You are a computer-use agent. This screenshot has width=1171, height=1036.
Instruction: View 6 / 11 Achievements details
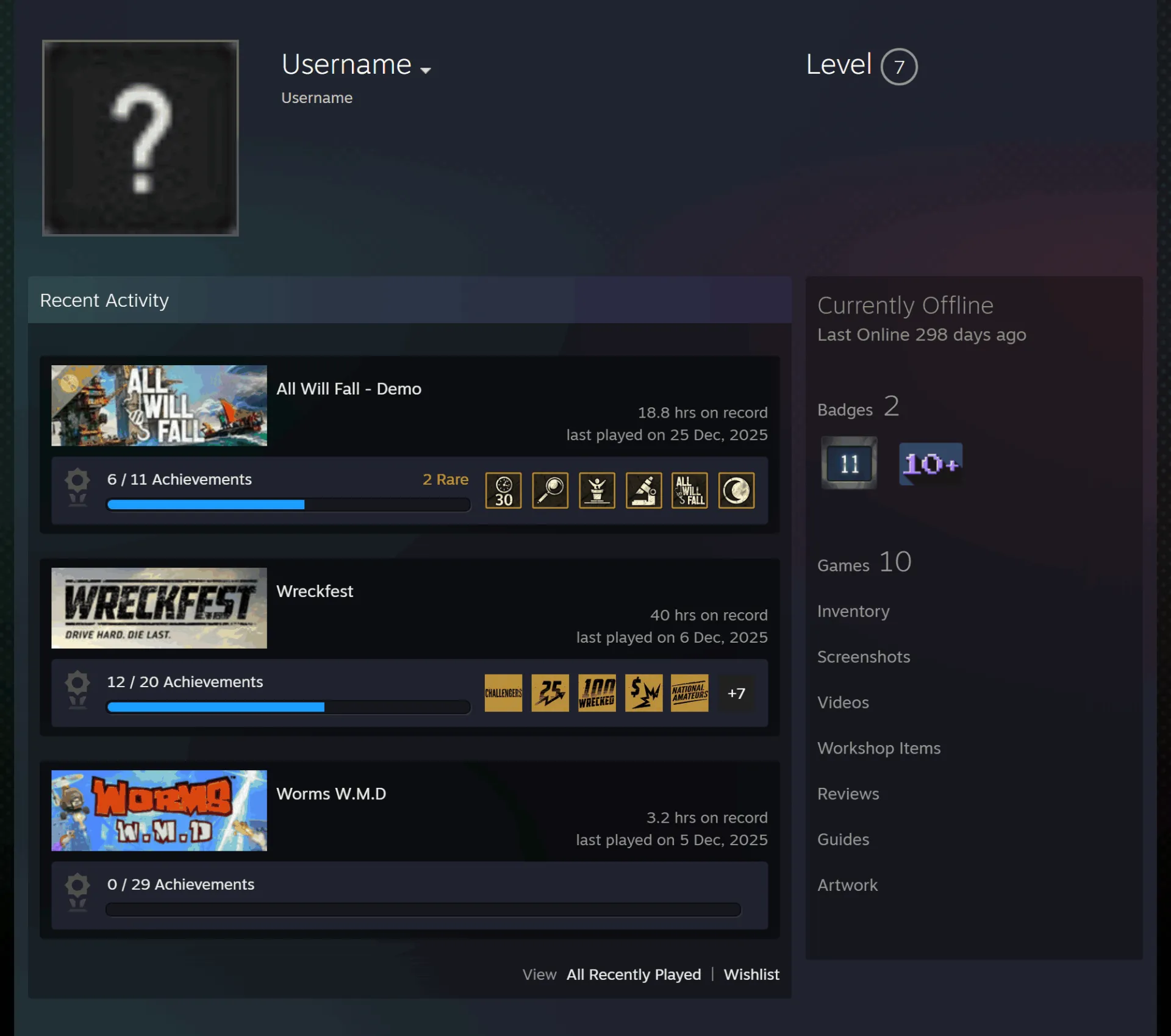tap(179, 479)
